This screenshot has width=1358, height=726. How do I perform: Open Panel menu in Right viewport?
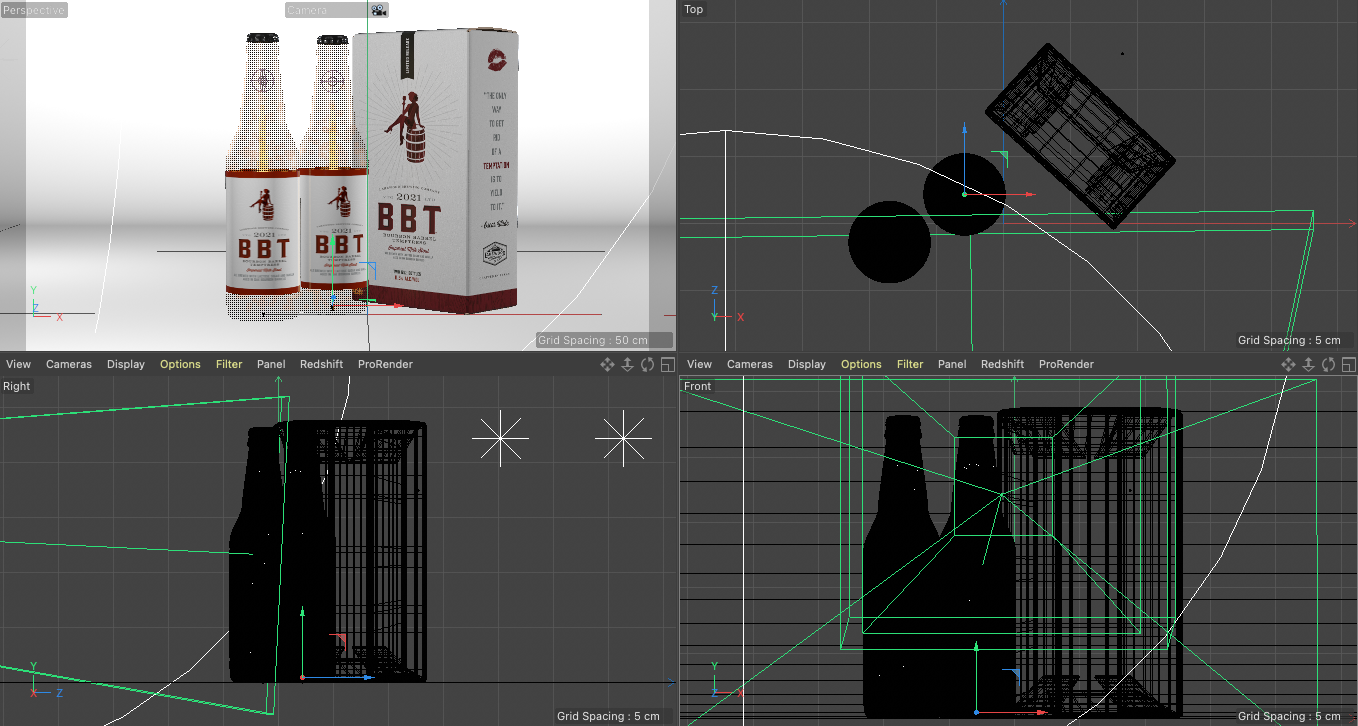[271, 364]
